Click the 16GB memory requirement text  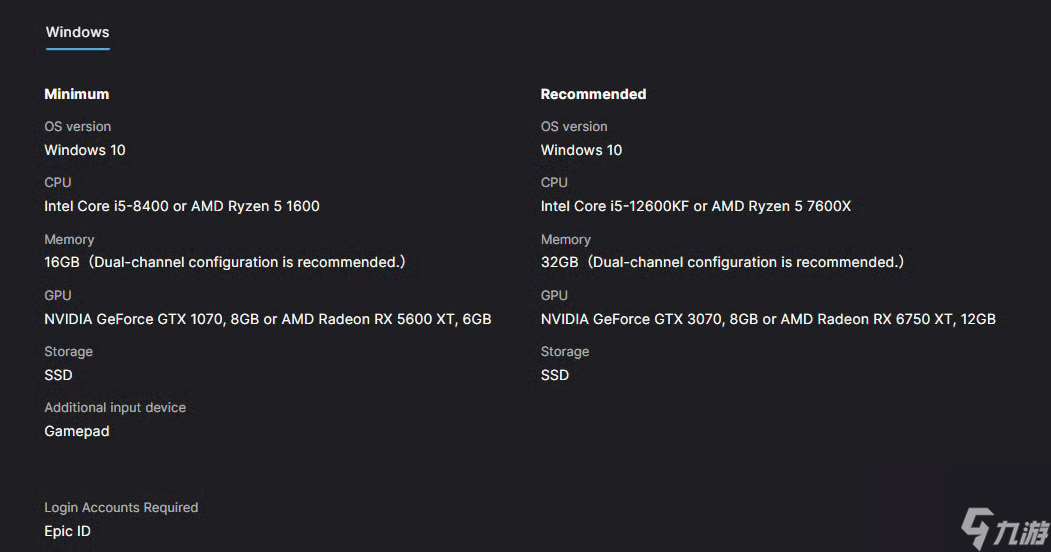click(224, 262)
